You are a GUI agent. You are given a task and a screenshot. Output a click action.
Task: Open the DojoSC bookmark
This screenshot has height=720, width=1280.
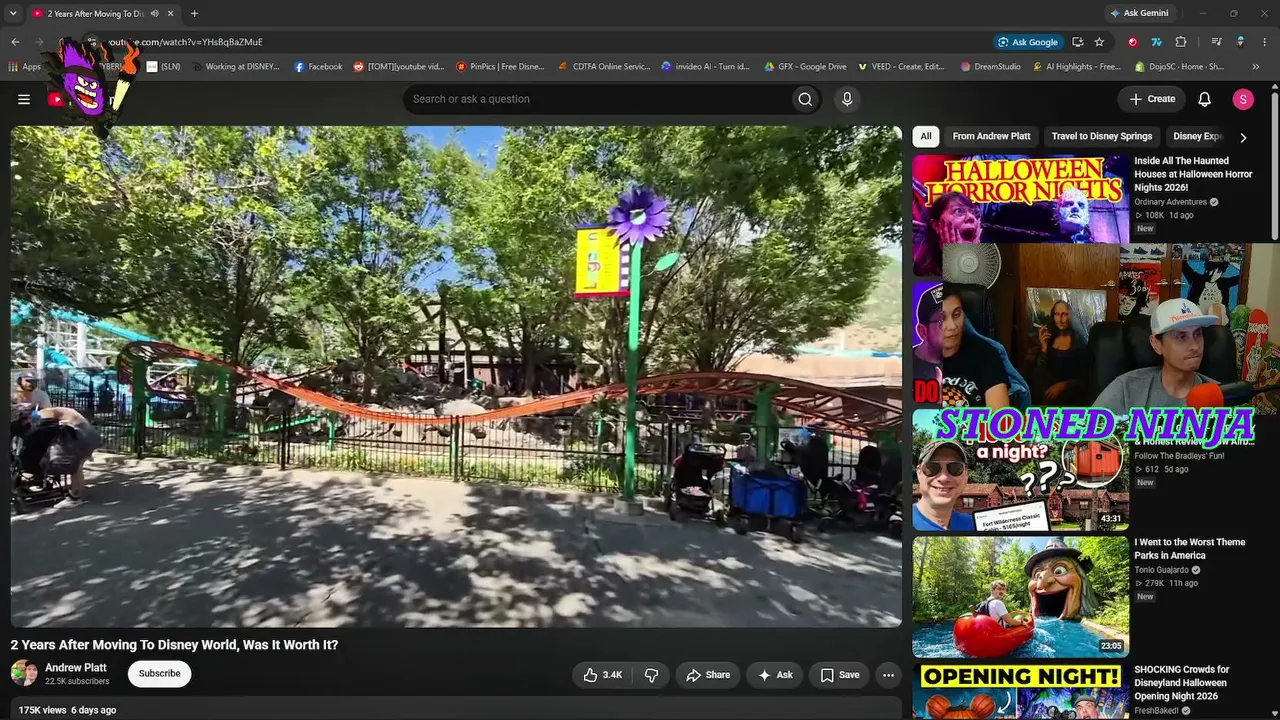1179,67
